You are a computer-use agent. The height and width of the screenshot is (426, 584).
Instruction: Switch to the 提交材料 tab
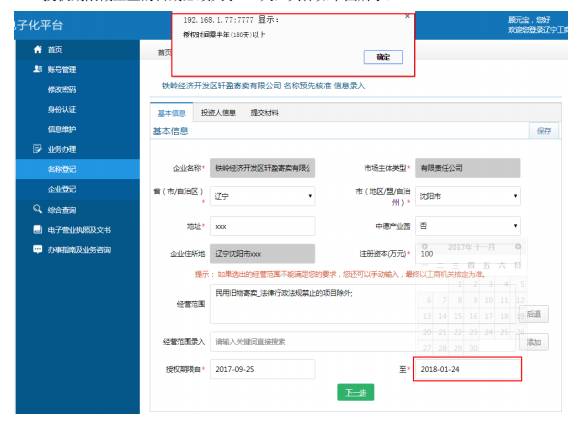264,112
